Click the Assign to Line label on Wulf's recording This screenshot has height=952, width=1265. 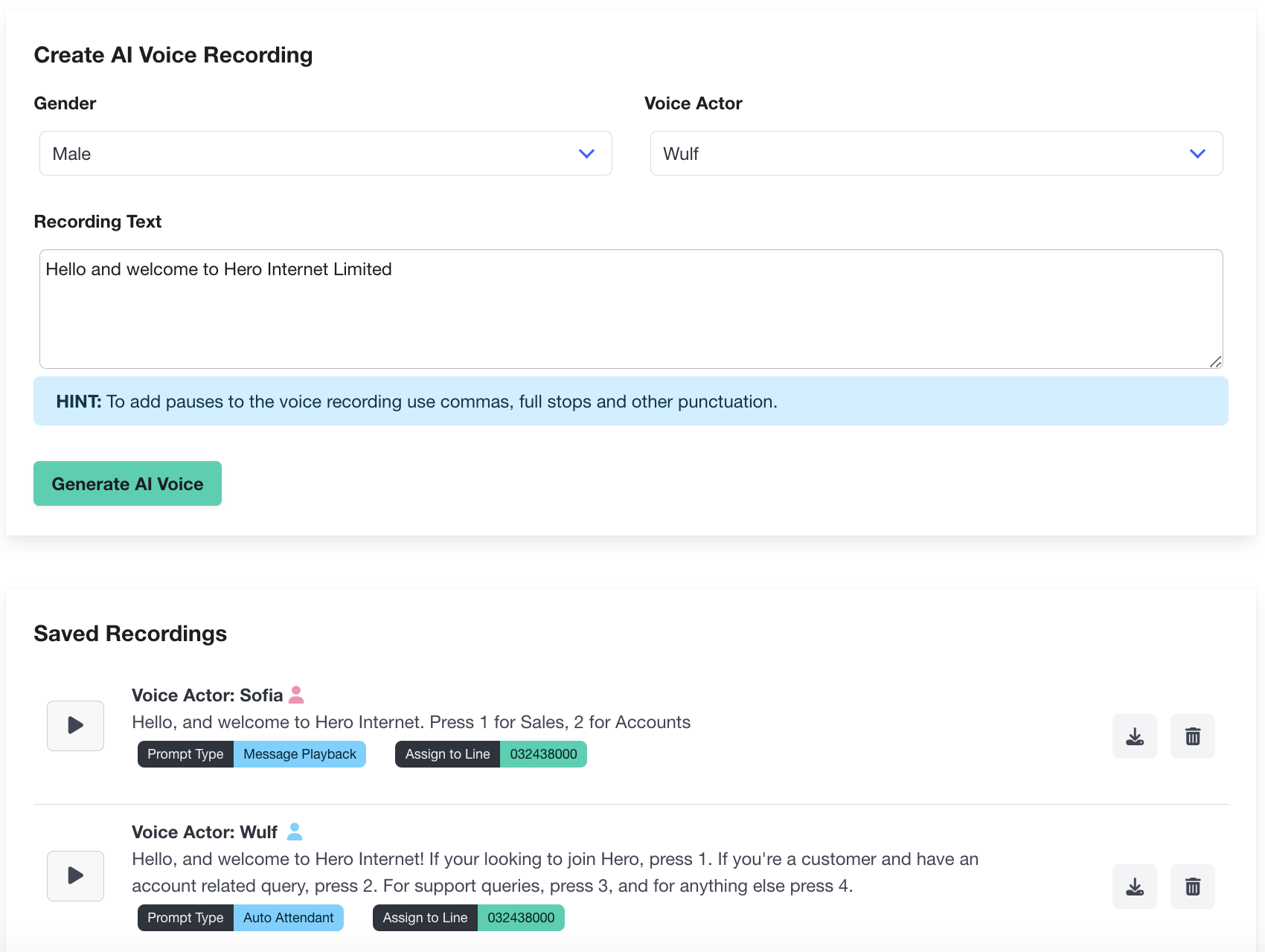pyautogui.click(x=425, y=917)
